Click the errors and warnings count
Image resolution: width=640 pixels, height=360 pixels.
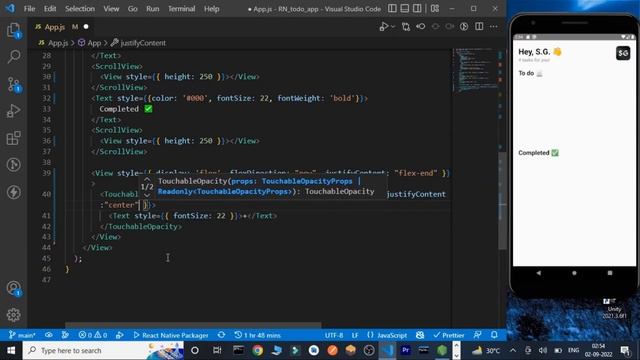[x=93, y=335]
